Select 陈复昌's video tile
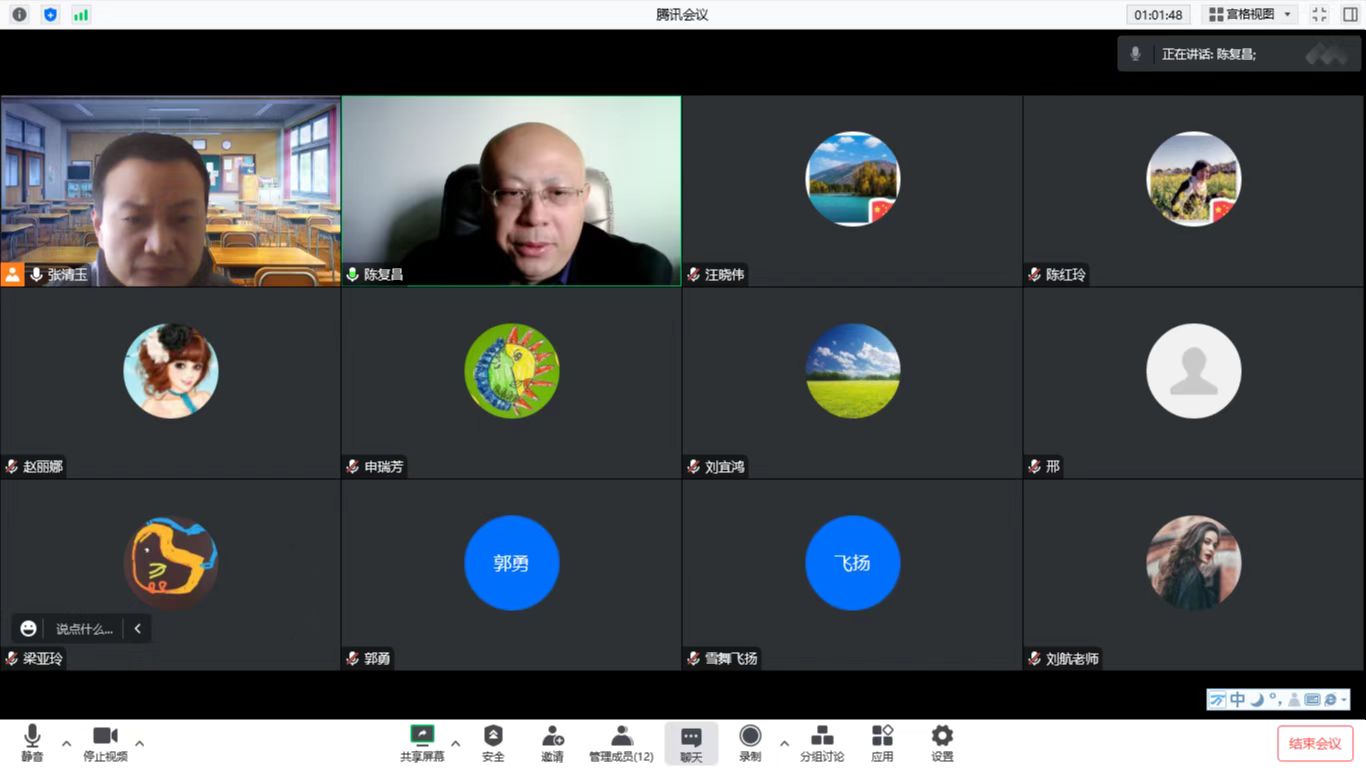Screen dimensions: 1366x768 coord(511,190)
